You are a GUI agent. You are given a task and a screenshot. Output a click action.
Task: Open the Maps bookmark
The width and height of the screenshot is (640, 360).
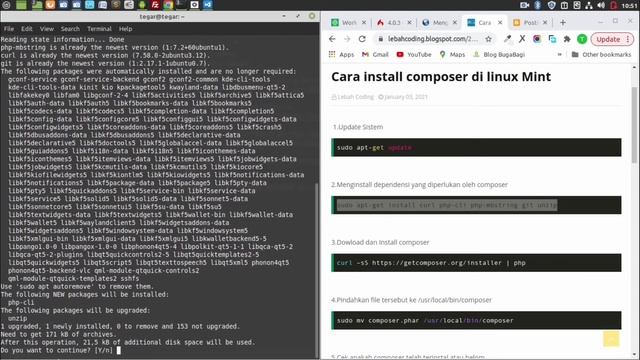point(452,54)
